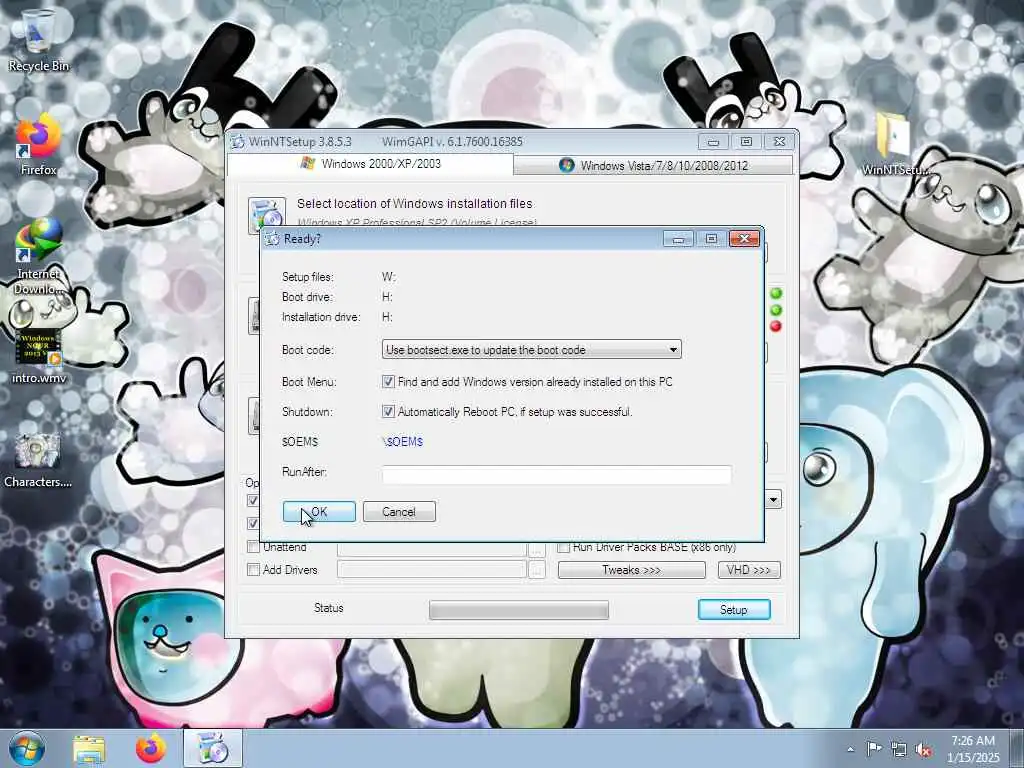Screen dimensions: 1024x768
Task: Close the Ready? dialog
Action: click(x=744, y=239)
